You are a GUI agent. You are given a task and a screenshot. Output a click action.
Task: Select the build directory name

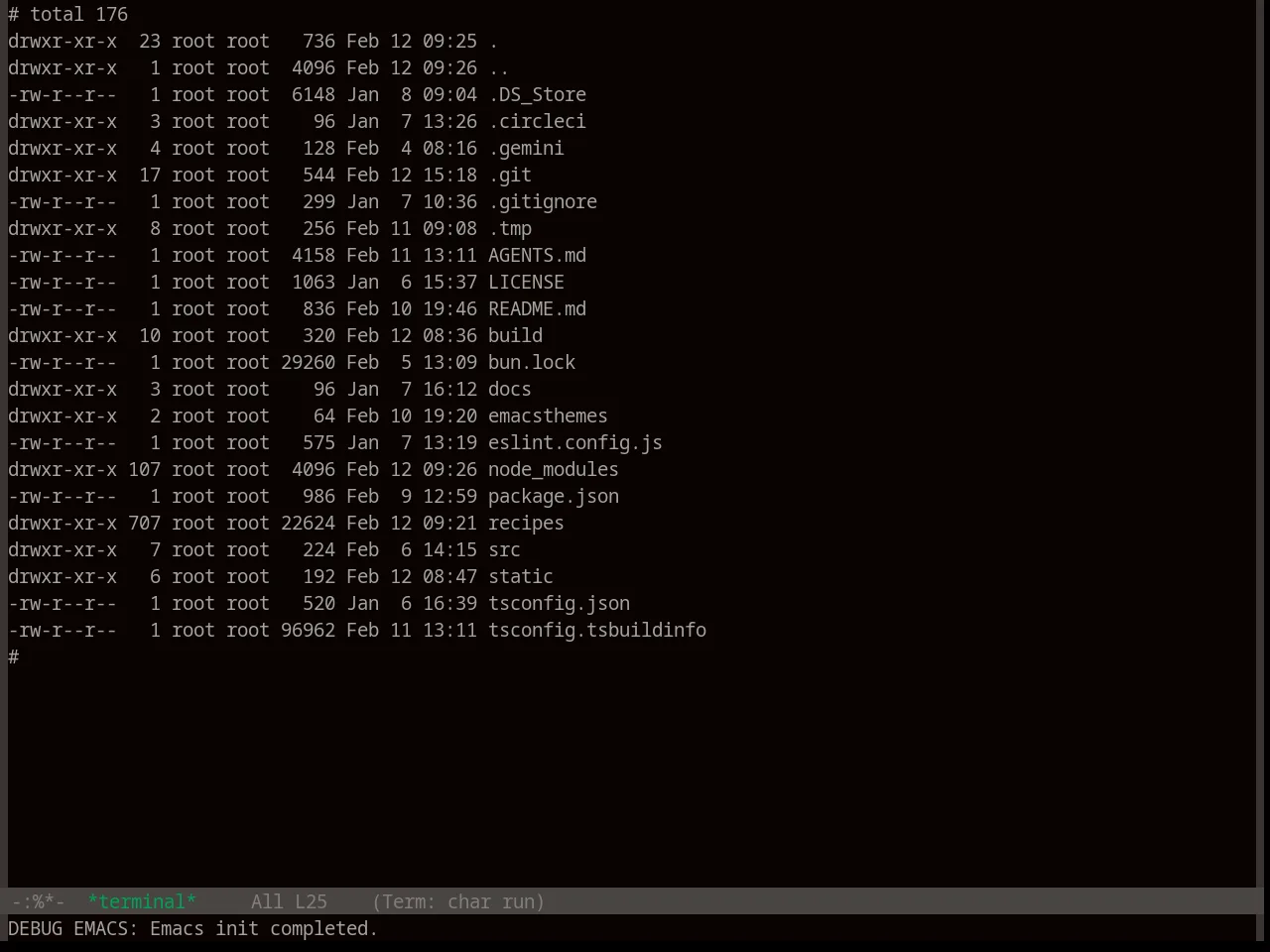point(515,335)
